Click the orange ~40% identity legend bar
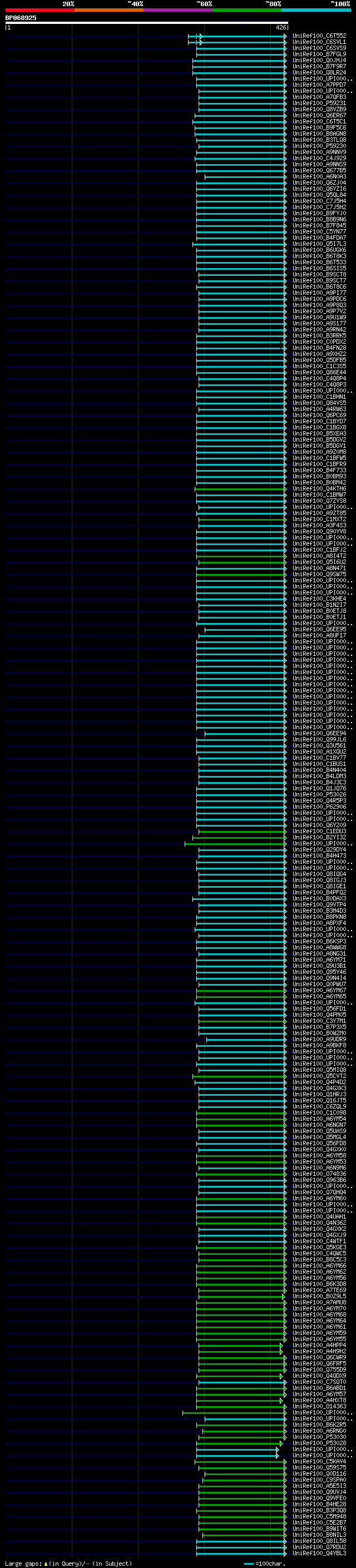356x1568 pixels. pos(109,10)
